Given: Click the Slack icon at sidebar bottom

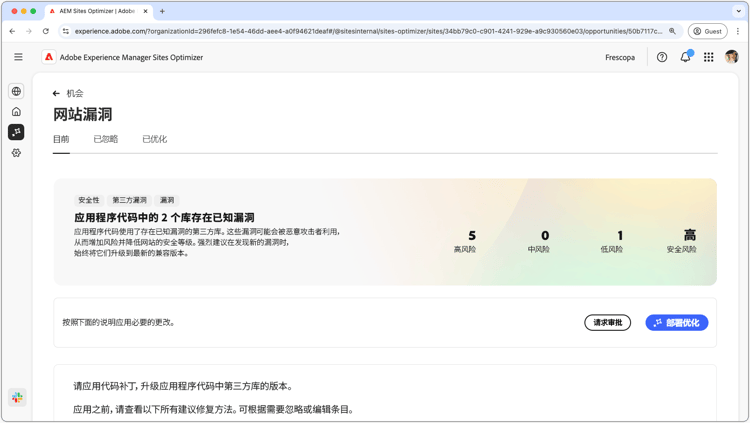Looking at the screenshot, I should click(17, 397).
